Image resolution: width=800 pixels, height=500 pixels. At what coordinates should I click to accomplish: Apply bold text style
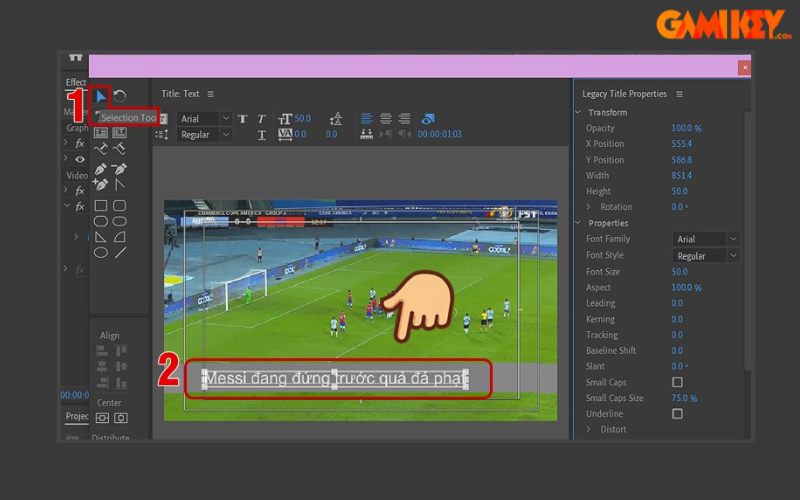click(243, 119)
